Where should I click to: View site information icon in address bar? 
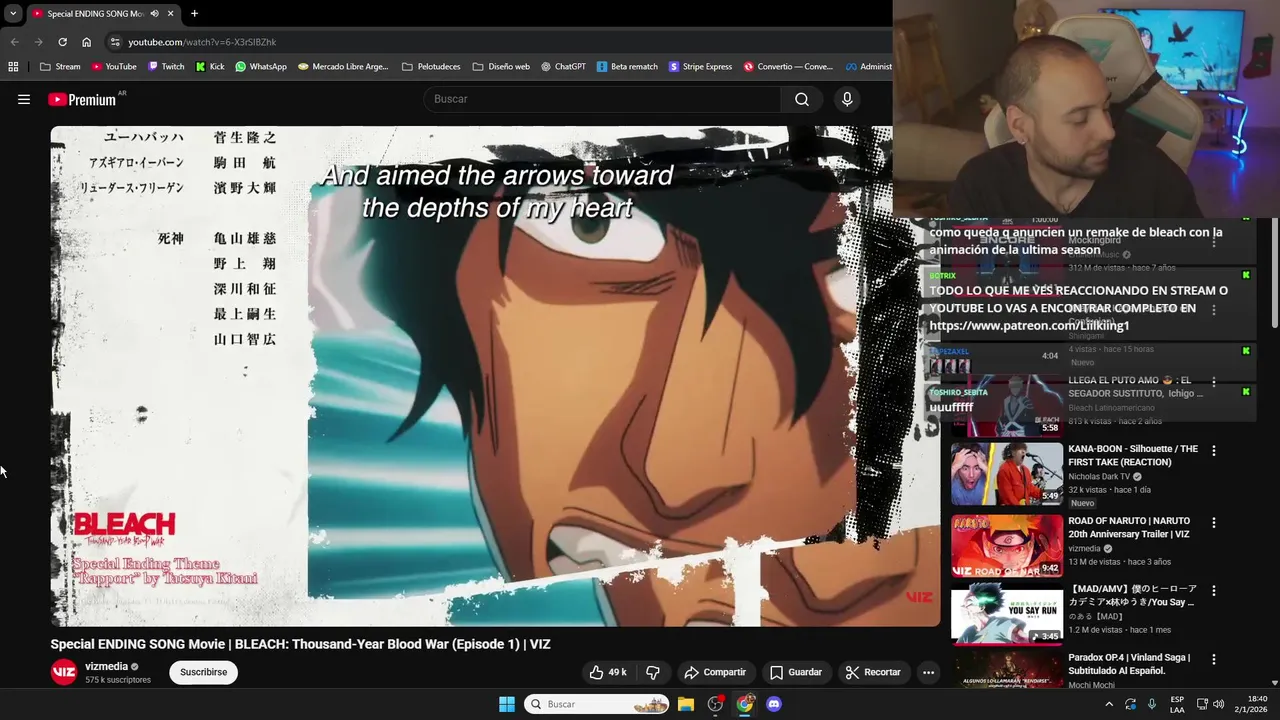click(115, 42)
